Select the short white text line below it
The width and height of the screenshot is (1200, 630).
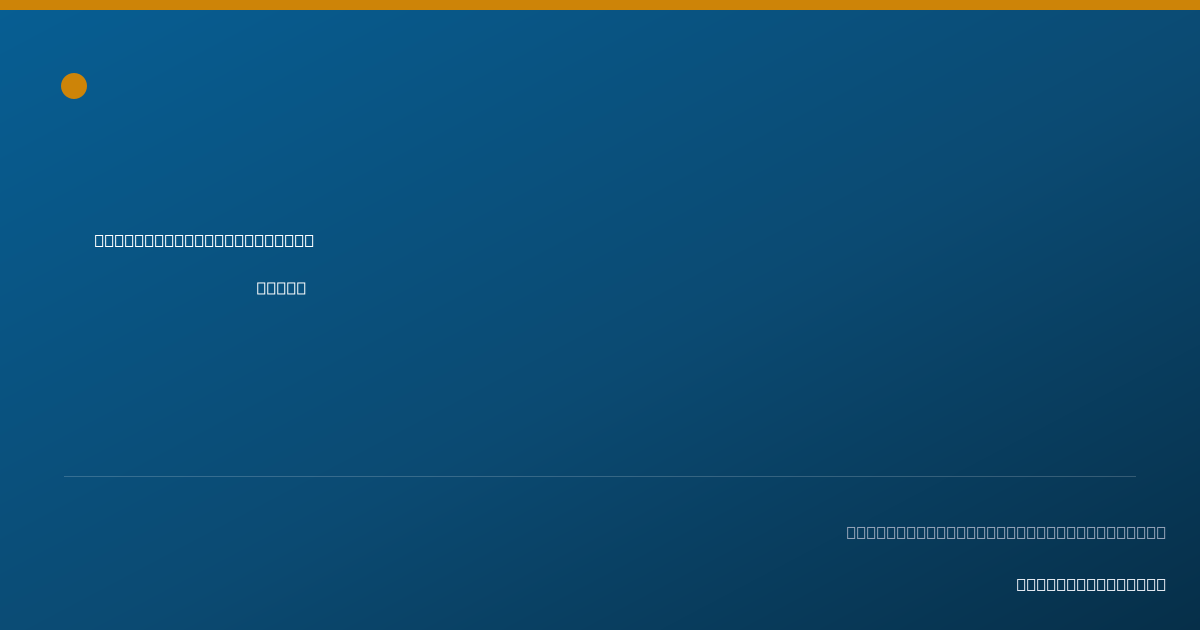pos(281,288)
